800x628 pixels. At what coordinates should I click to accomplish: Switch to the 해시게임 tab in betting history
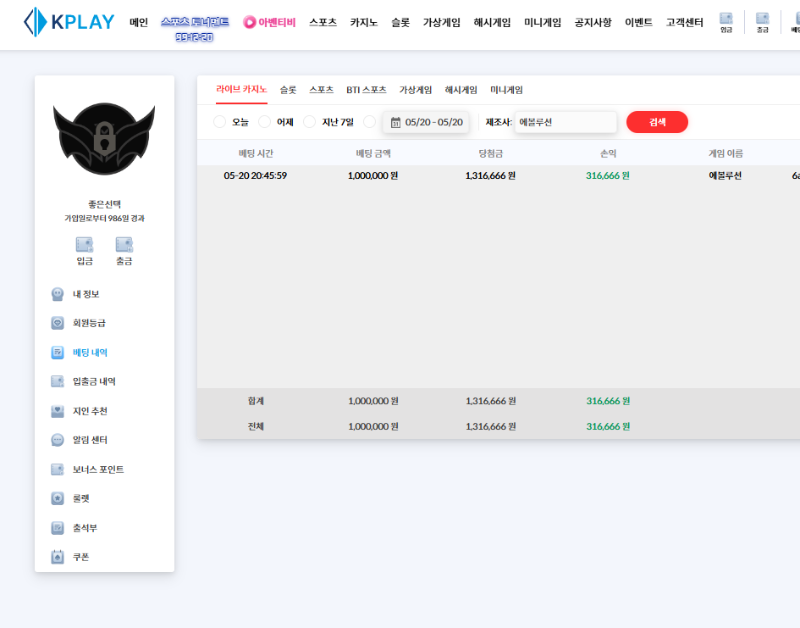pyautogui.click(x=461, y=90)
